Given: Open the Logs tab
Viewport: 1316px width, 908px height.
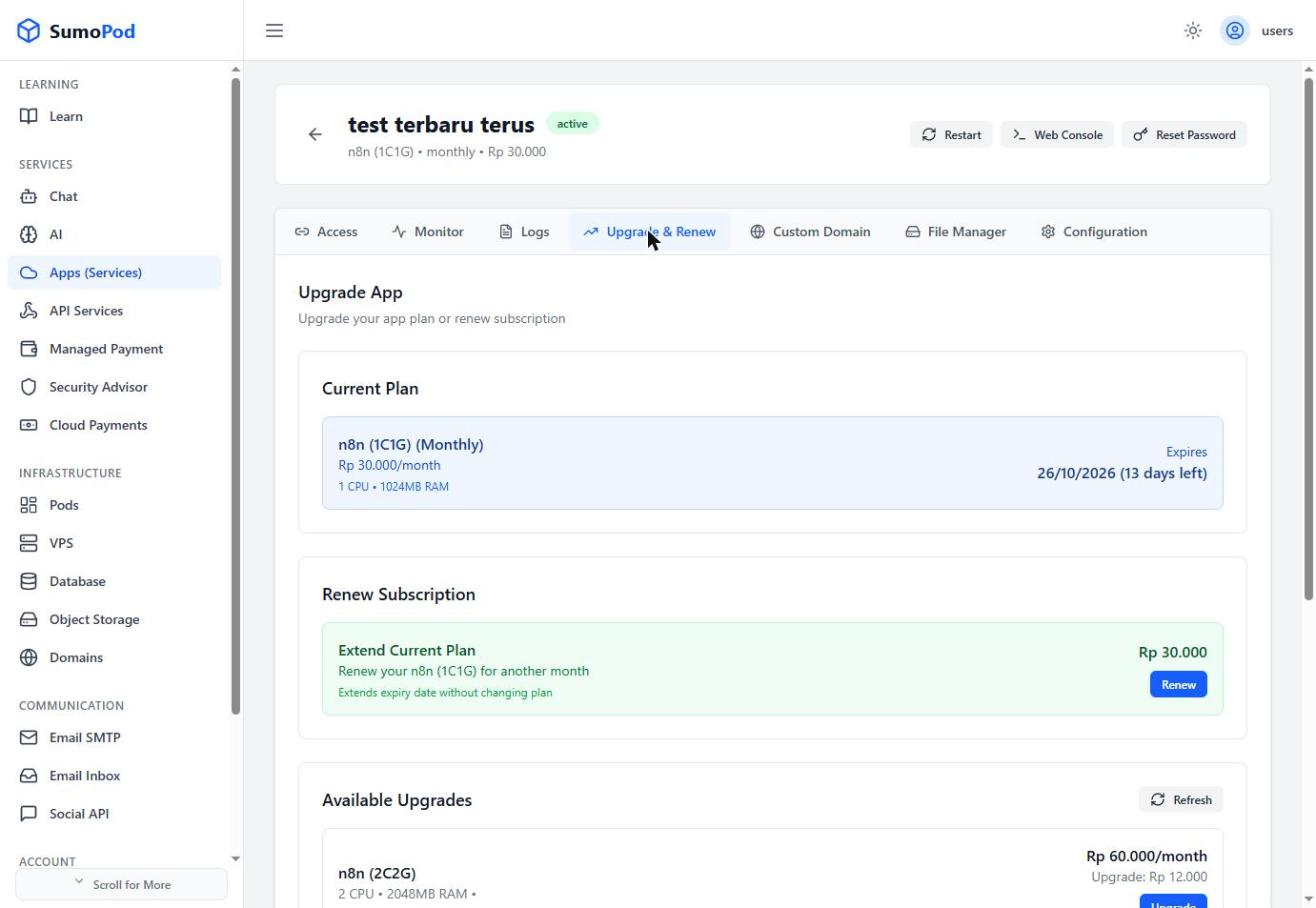Looking at the screenshot, I should (x=524, y=231).
